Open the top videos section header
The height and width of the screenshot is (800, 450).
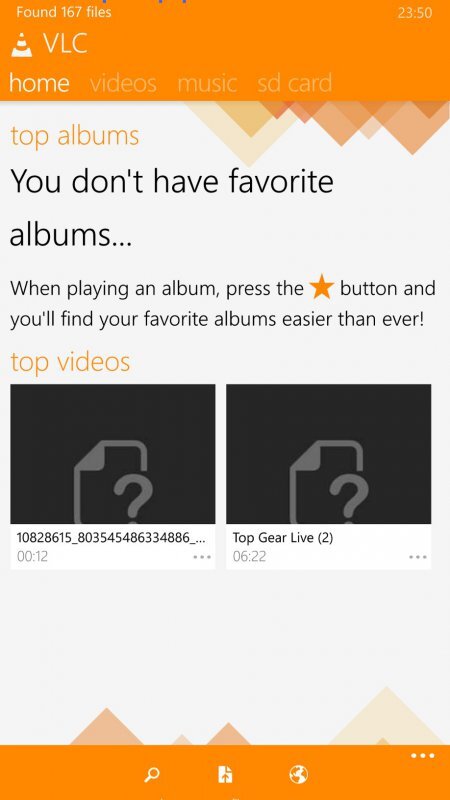(x=70, y=362)
